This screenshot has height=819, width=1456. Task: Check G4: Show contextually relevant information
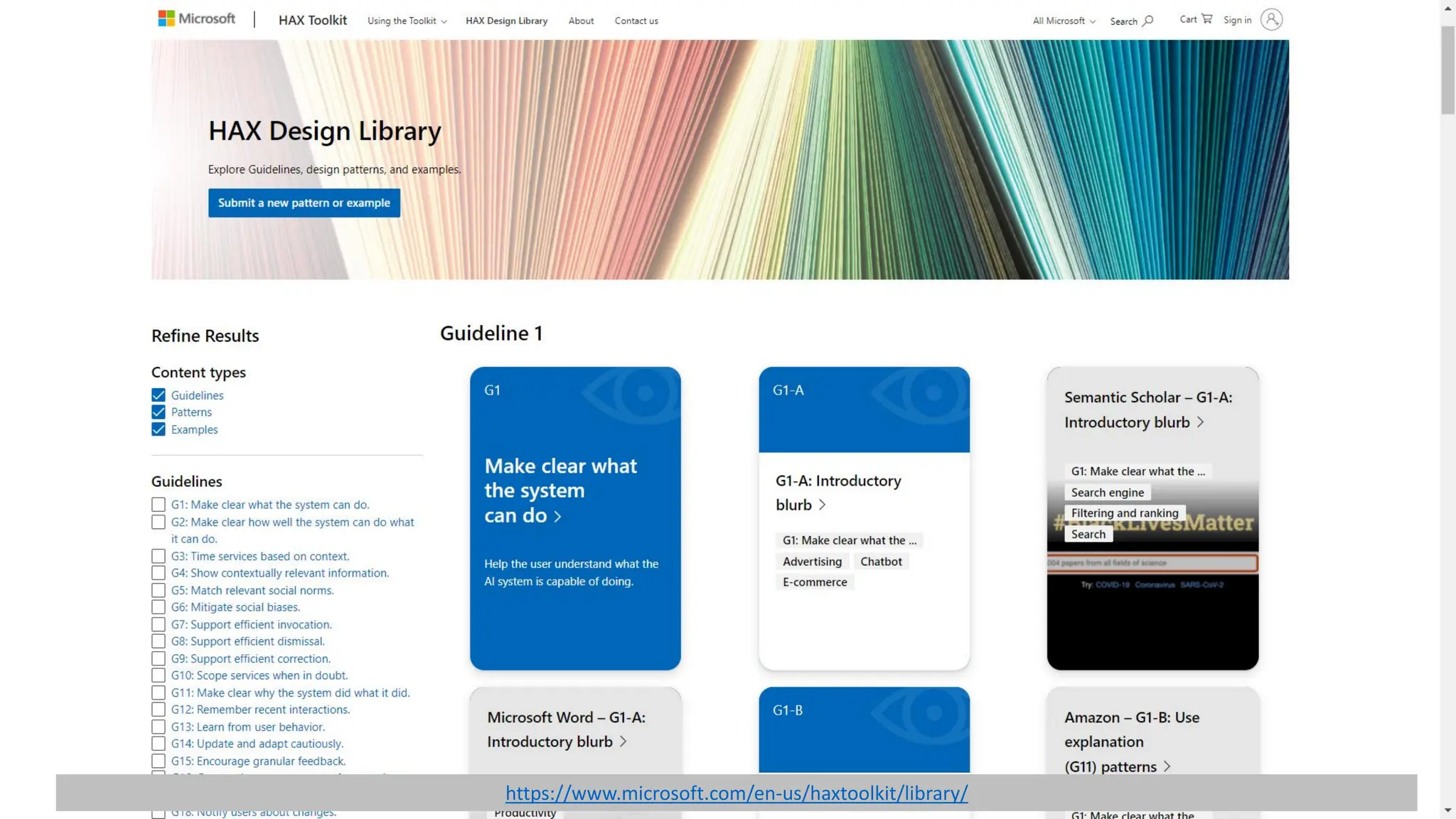click(159, 573)
